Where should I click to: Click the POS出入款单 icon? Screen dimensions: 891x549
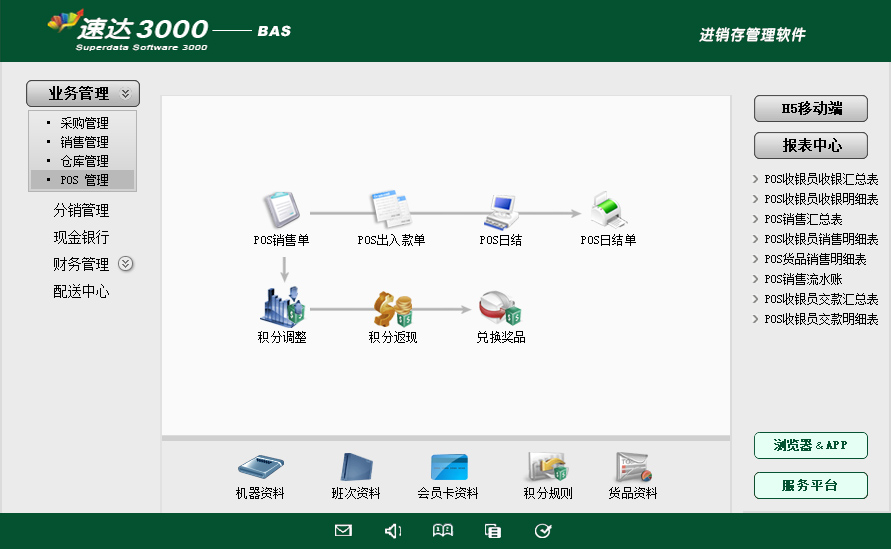pyautogui.click(x=391, y=212)
